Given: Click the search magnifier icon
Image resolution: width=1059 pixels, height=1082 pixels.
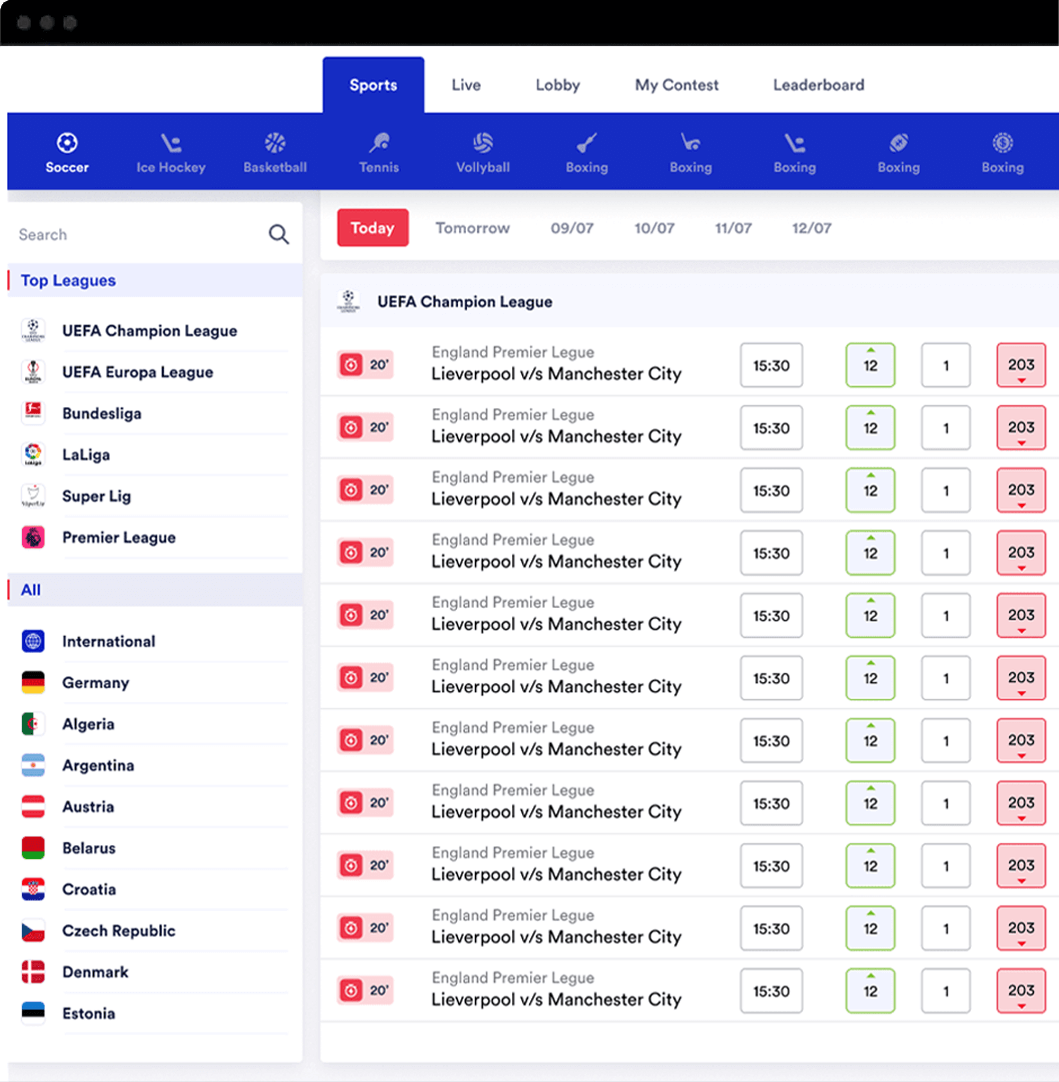Looking at the screenshot, I should [278, 233].
